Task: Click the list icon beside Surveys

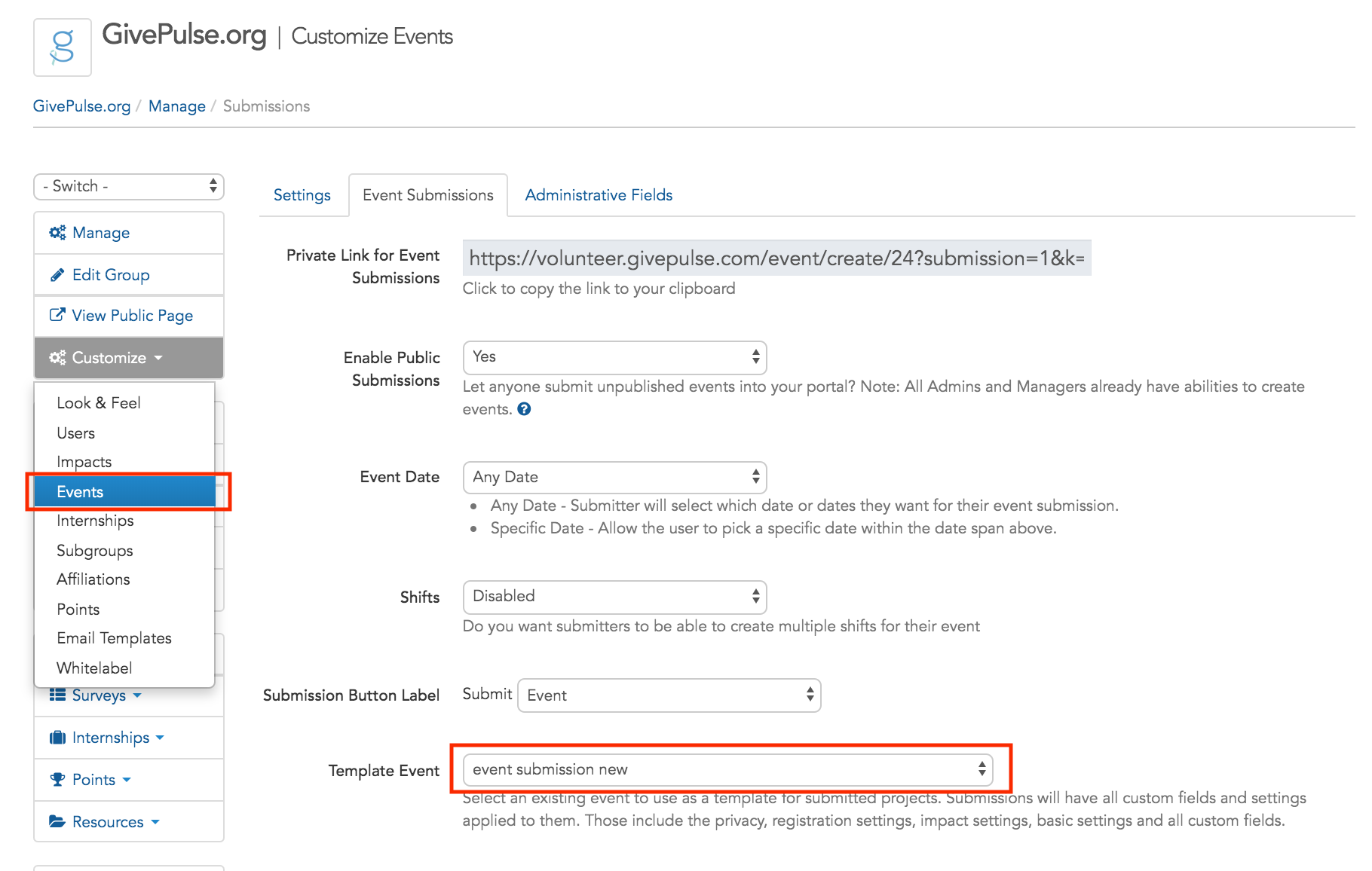Action: click(x=57, y=695)
